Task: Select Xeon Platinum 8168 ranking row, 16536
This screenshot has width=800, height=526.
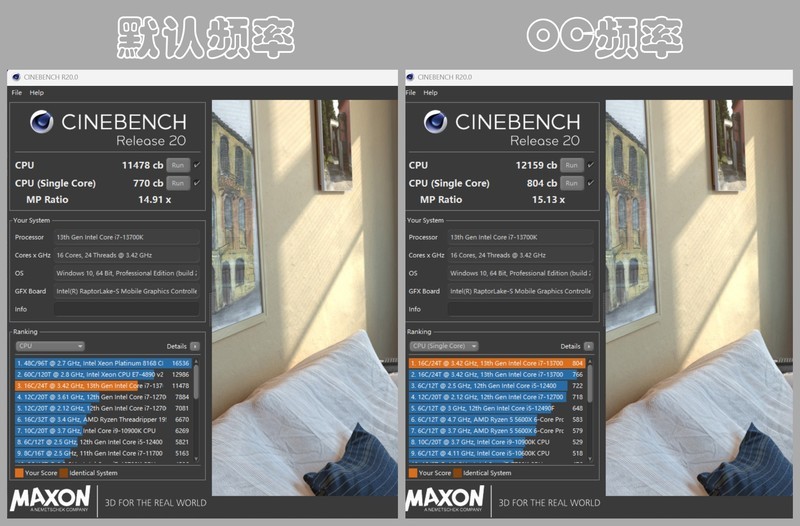Action: click(x=103, y=363)
